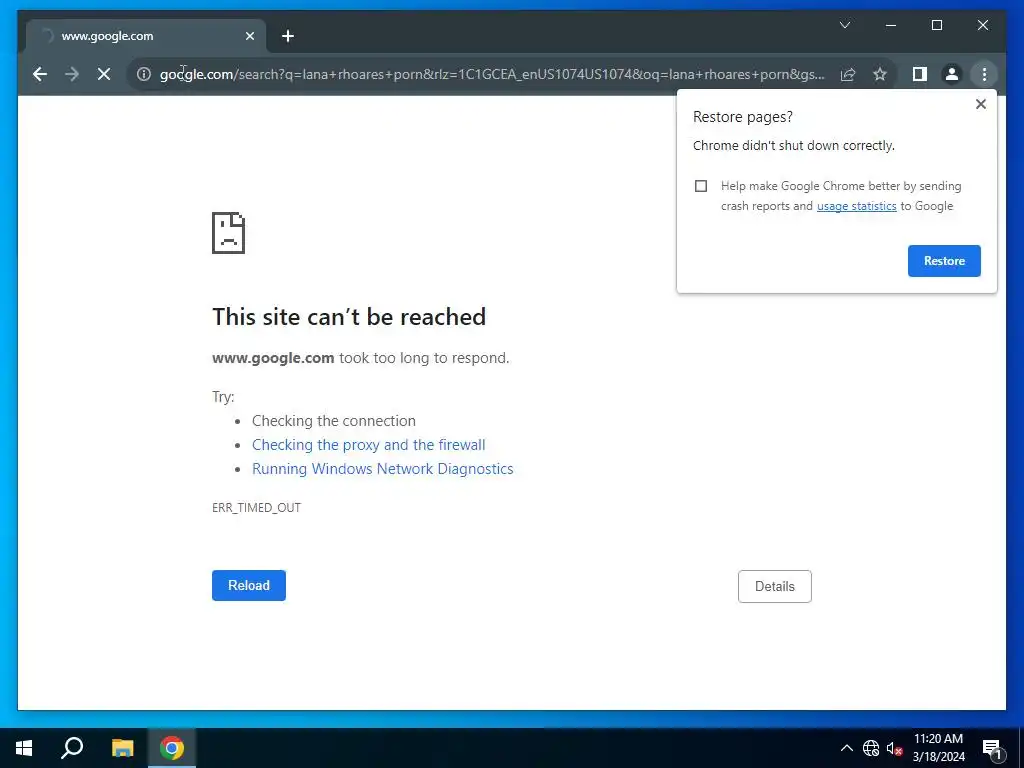This screenshot has height=768, width=1024.
Task: Open Windows taskbar search
Action: click(x=72, y=748)
